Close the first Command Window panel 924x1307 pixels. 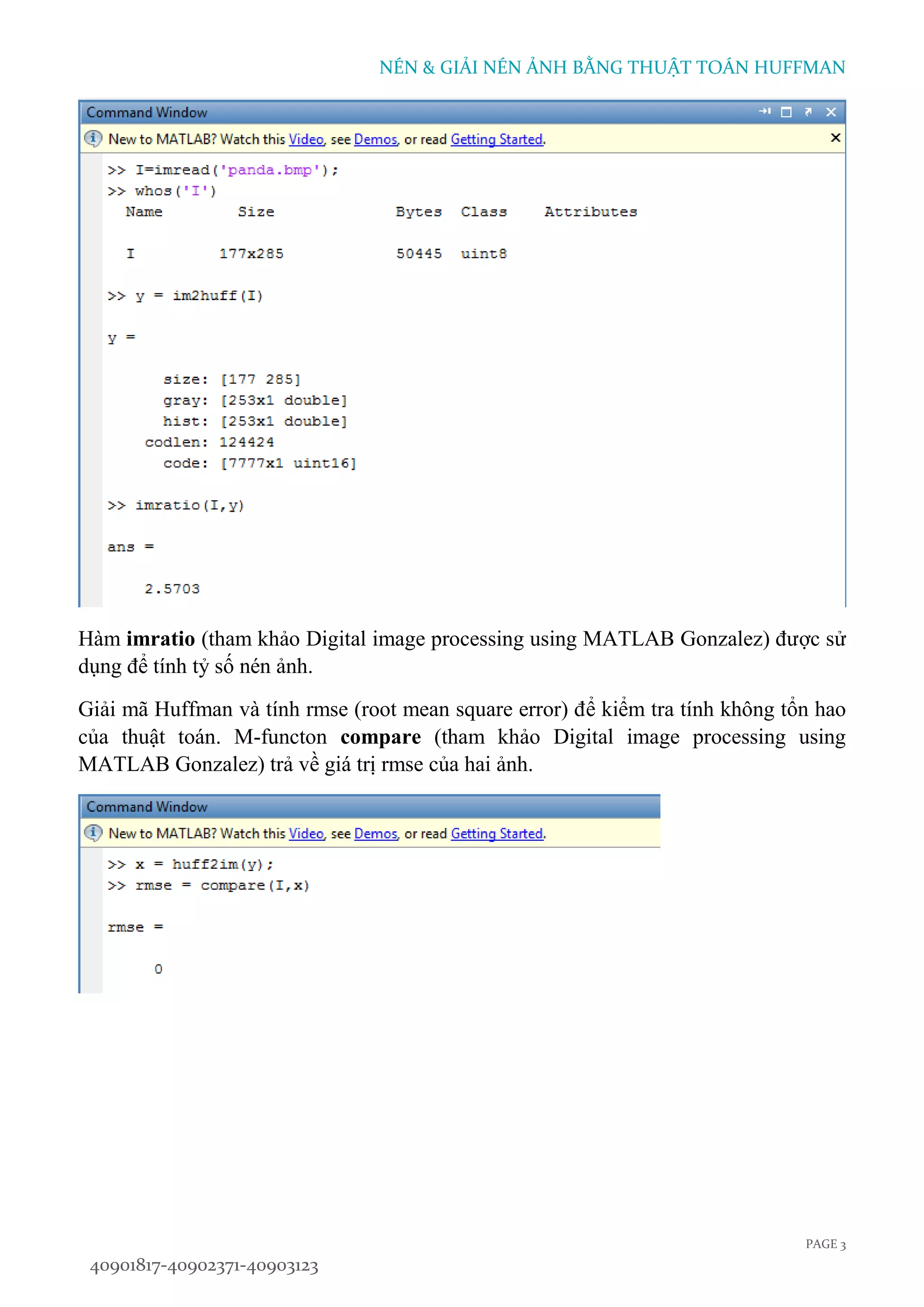point(831,112)
